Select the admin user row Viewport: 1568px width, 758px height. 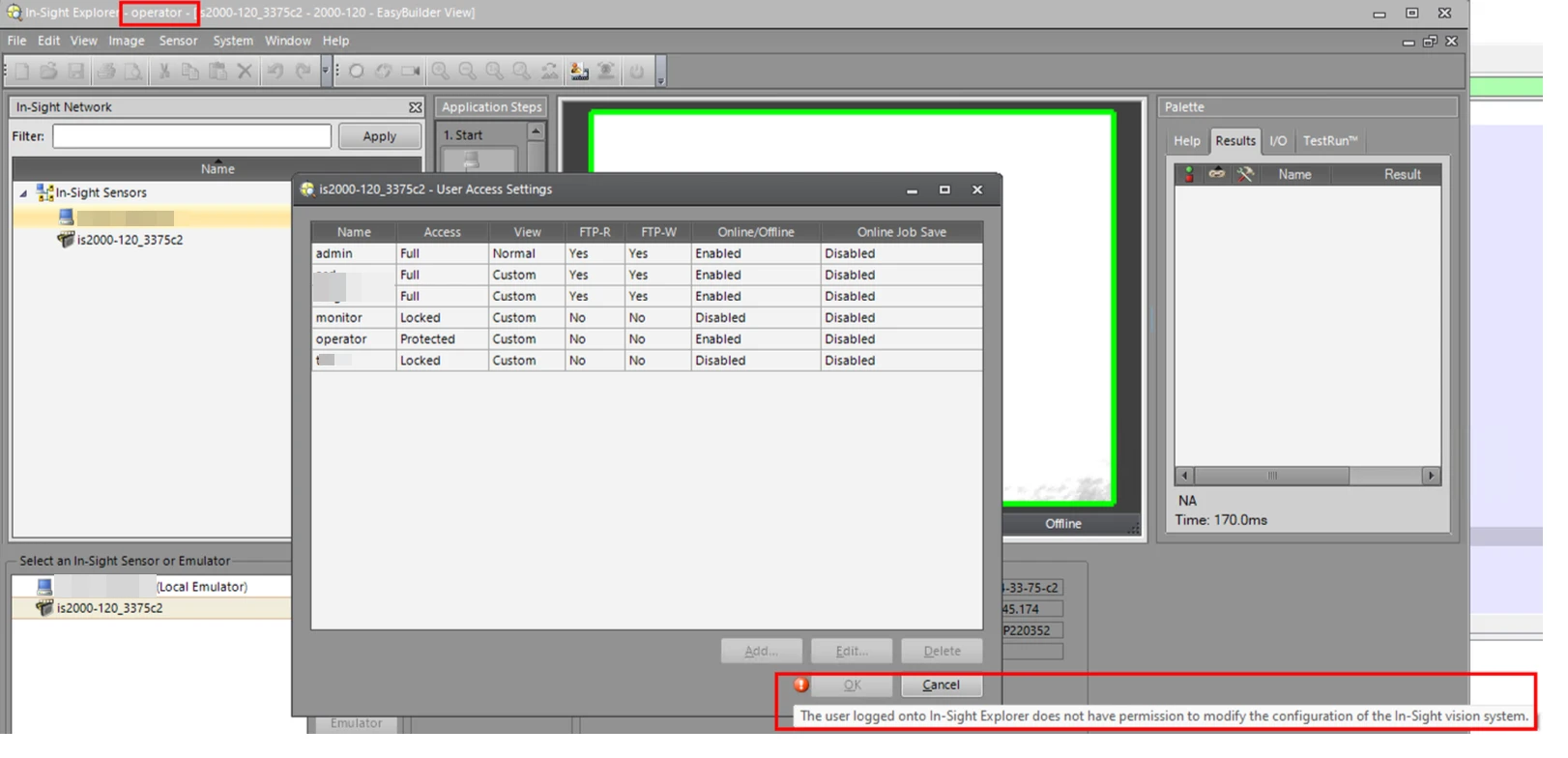point(646,253)
